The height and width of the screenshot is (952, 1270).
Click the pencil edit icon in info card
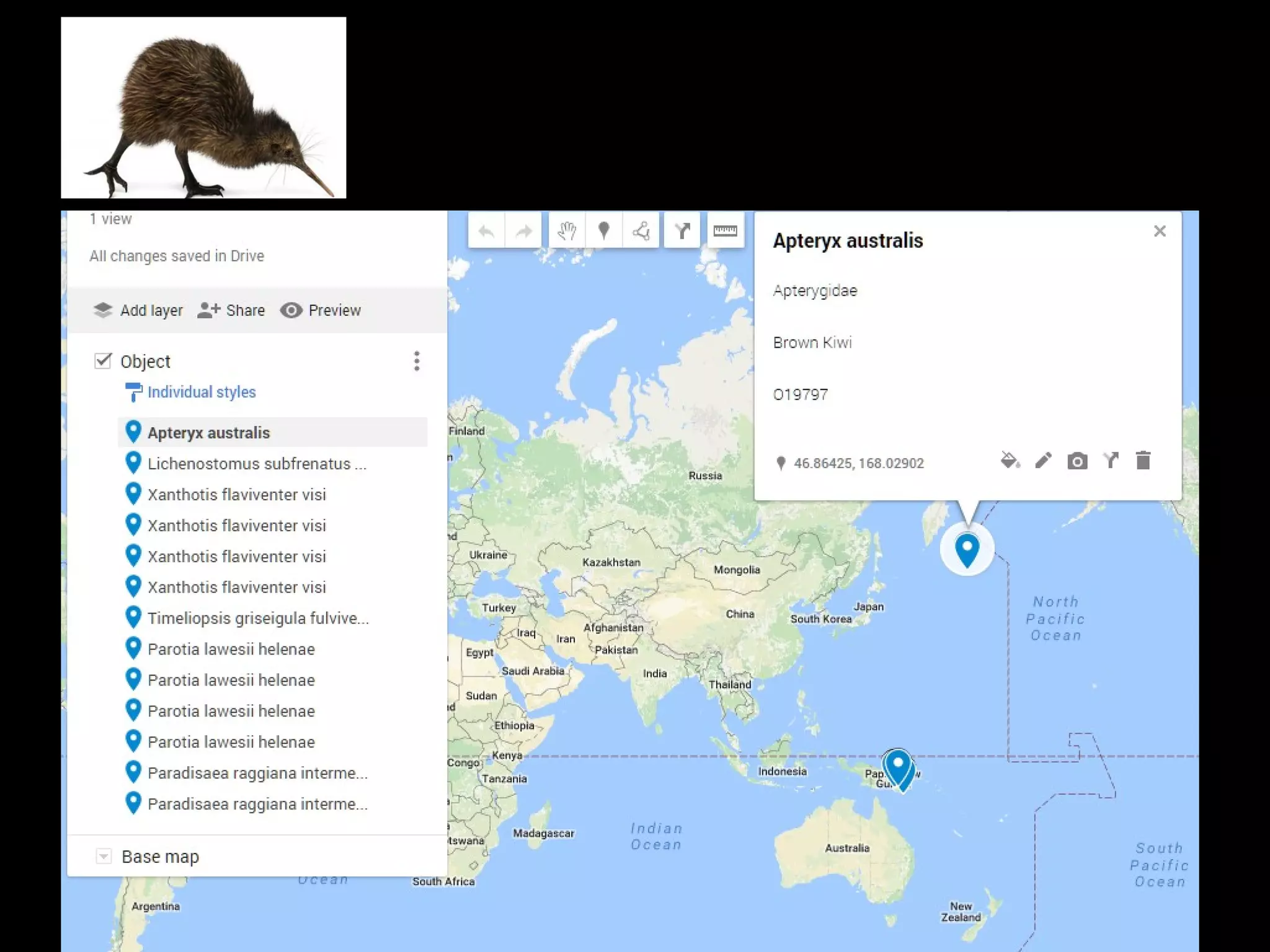pyautogui.click(x=1044, y=461)
